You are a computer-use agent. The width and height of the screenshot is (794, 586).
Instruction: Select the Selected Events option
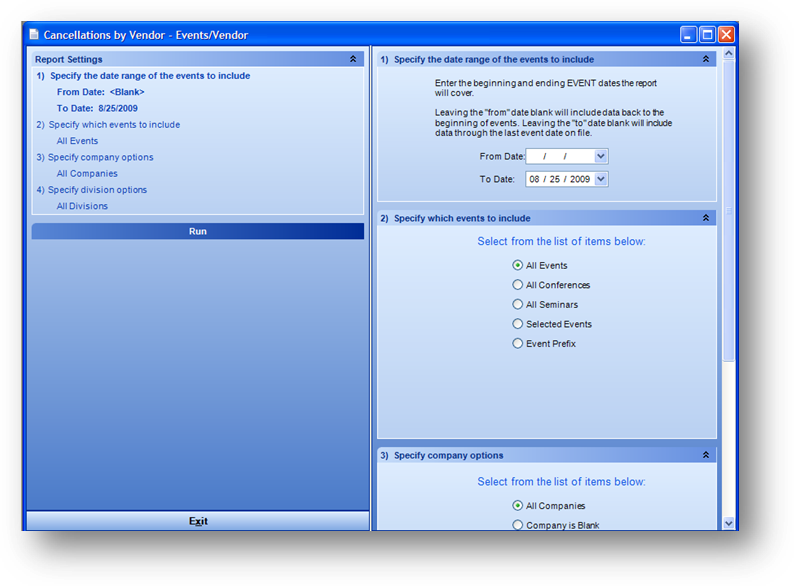518,324
